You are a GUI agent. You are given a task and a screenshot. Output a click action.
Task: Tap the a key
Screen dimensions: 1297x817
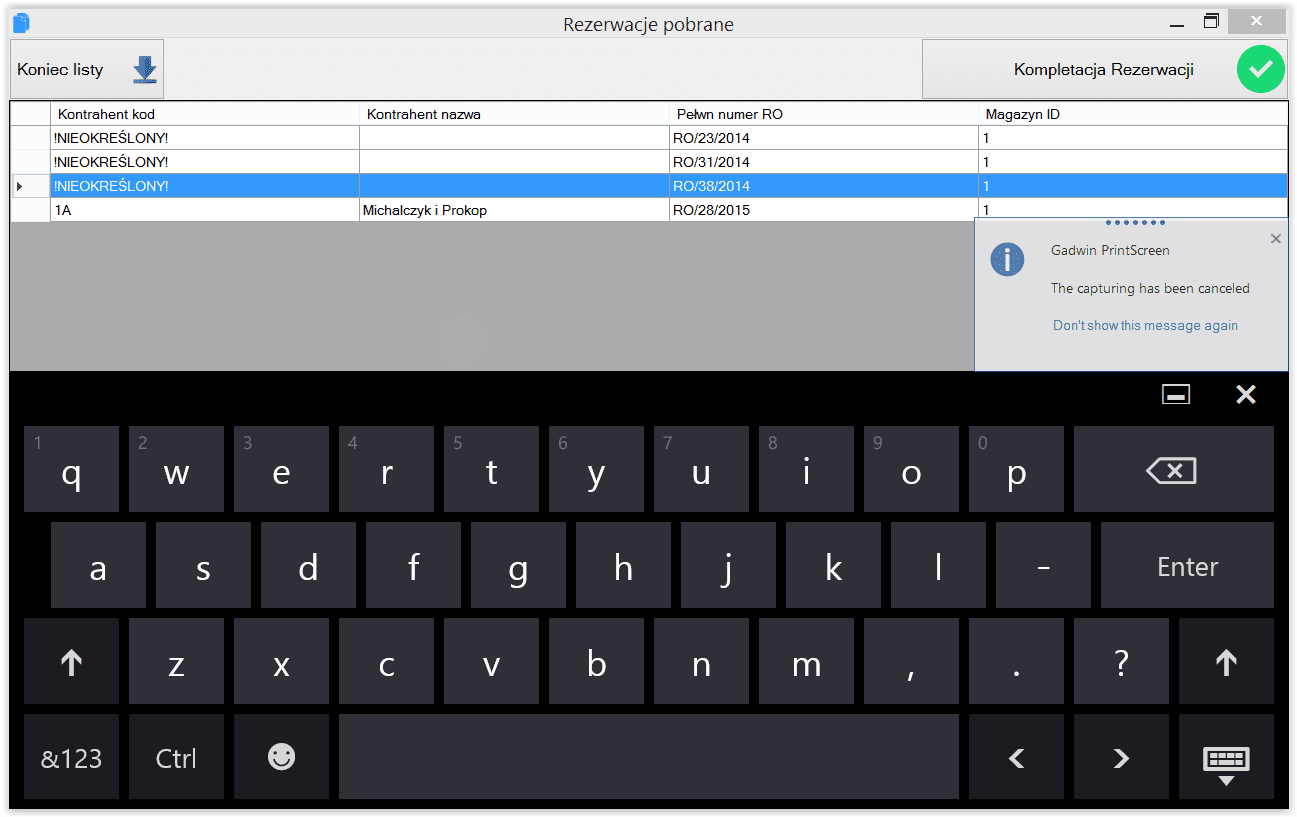pos(98,565)
